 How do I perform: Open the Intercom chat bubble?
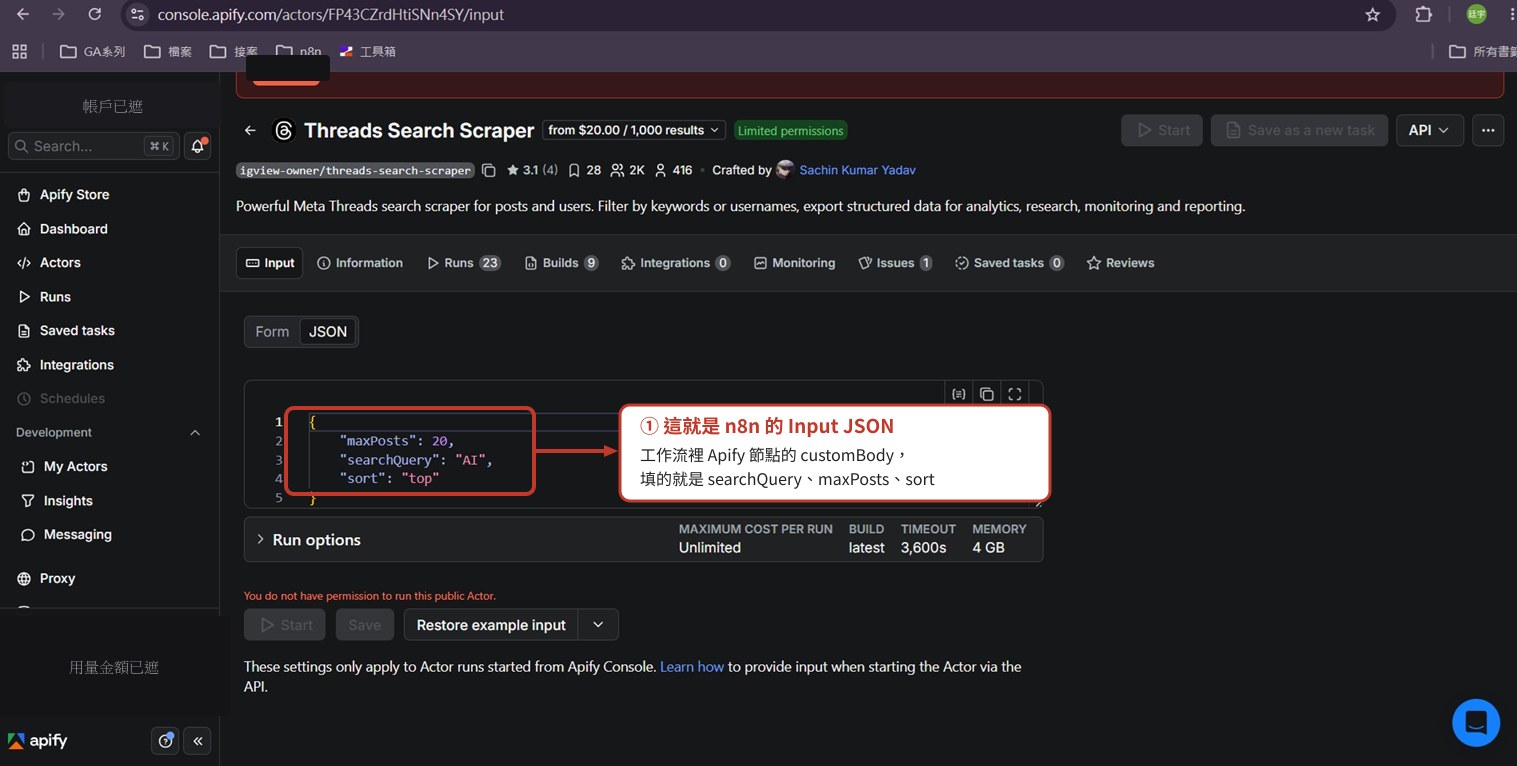(x=1476, y=722)
